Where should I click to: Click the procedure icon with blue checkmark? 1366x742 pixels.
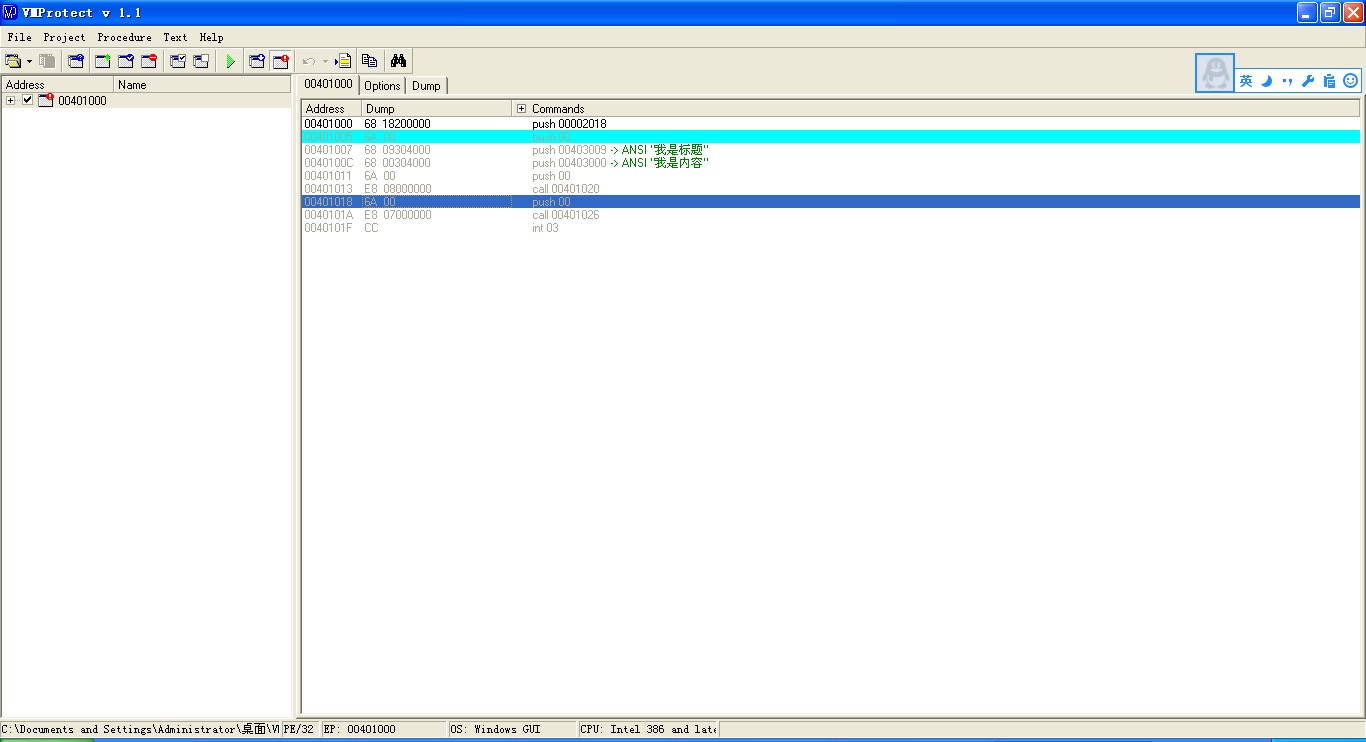(125, 61)
